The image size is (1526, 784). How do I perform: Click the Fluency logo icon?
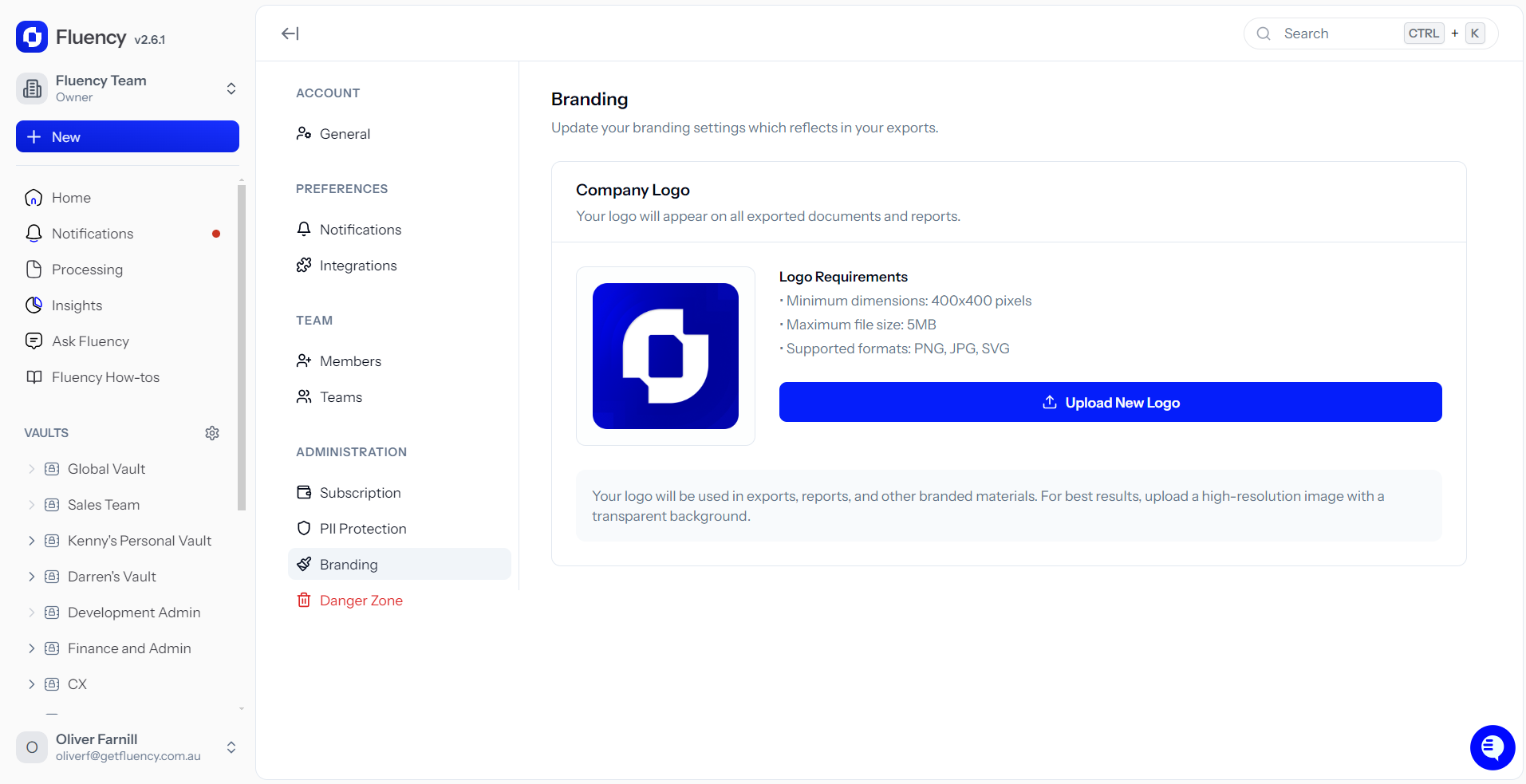coord(32,37)
